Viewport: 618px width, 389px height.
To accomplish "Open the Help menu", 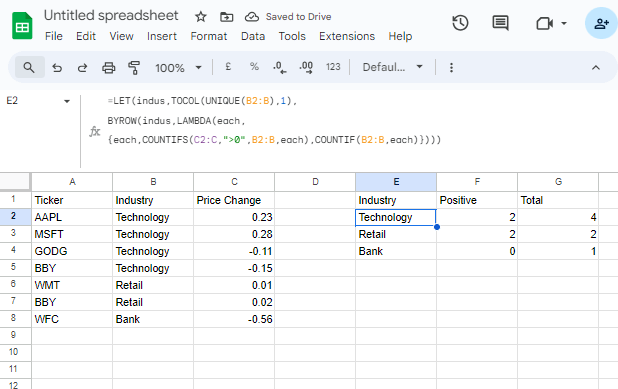I will (400, 36).
